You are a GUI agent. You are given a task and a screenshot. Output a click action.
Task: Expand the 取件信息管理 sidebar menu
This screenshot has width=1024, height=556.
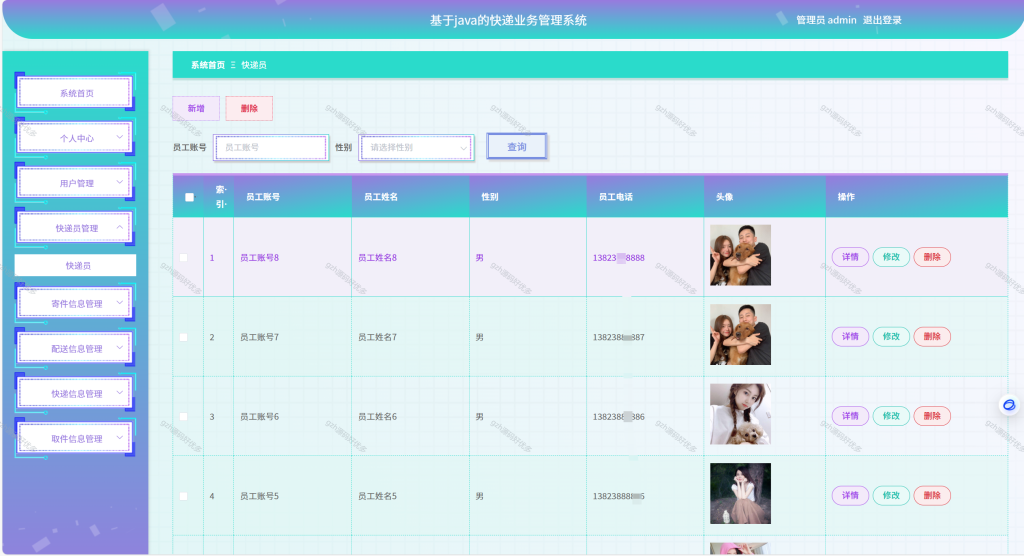pos(75,438)
